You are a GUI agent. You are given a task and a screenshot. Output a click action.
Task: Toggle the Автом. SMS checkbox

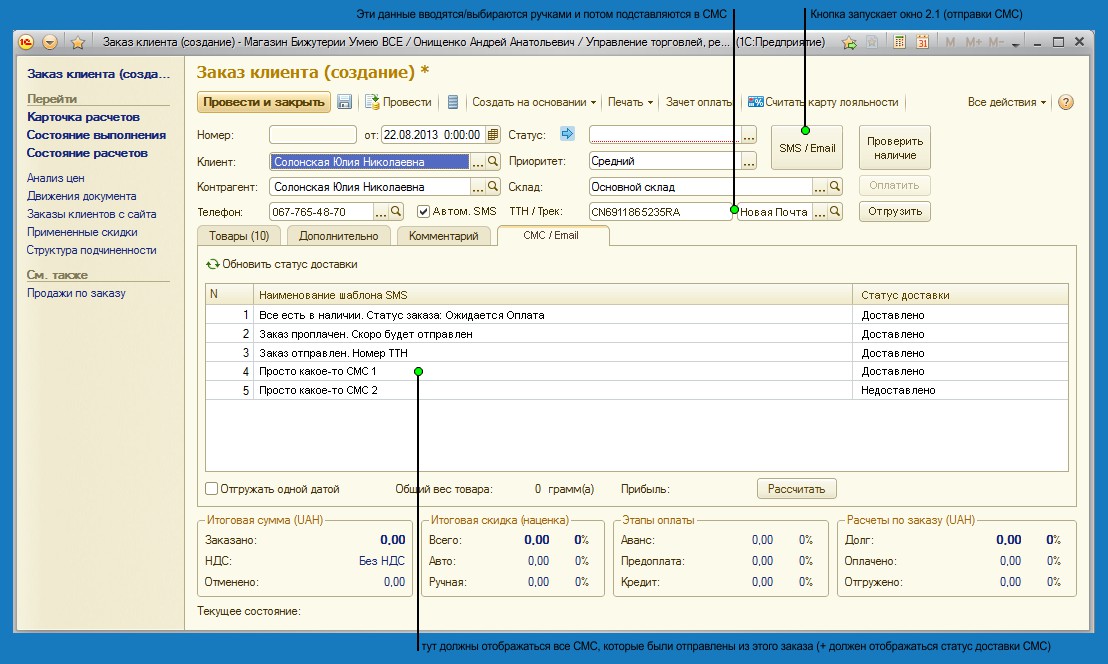click(x=423, y=211)
